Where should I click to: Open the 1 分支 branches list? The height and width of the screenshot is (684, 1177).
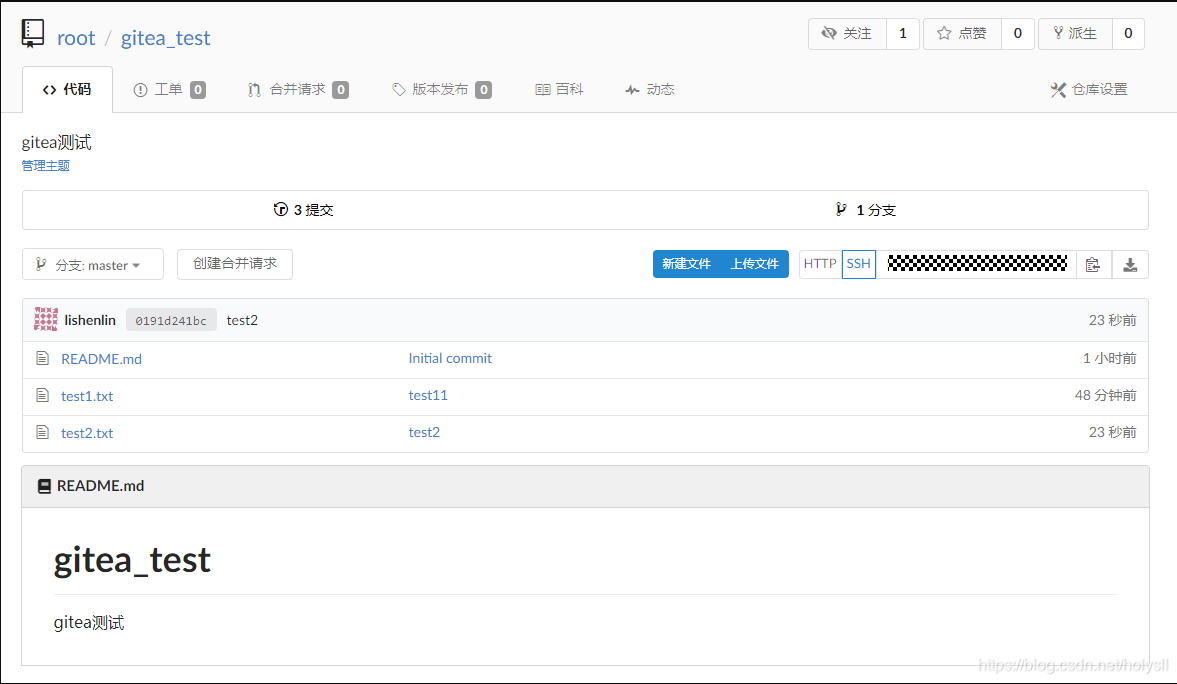pos(865,209)
